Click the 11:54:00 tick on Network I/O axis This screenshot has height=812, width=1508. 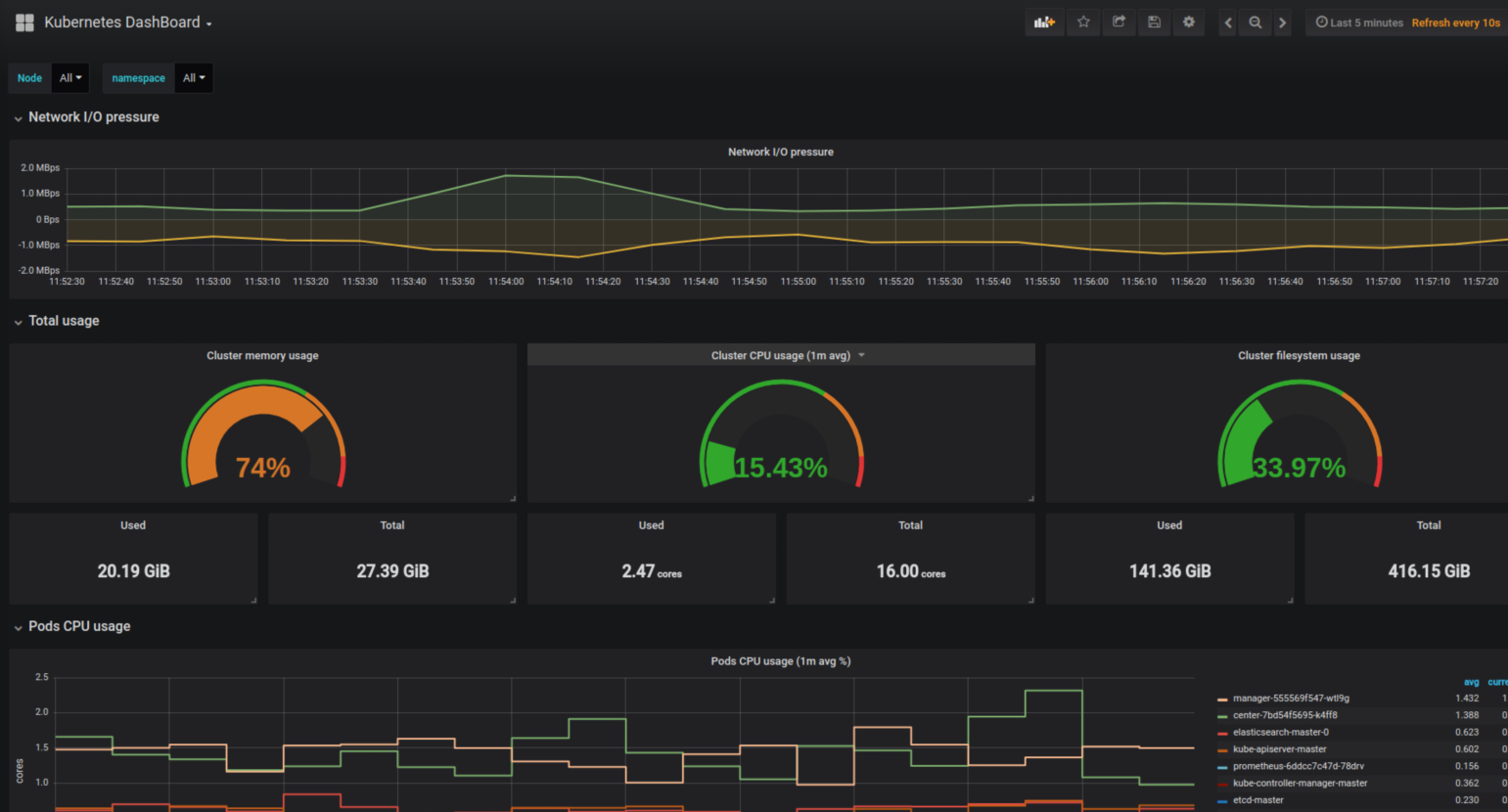(x=506, y=282)
